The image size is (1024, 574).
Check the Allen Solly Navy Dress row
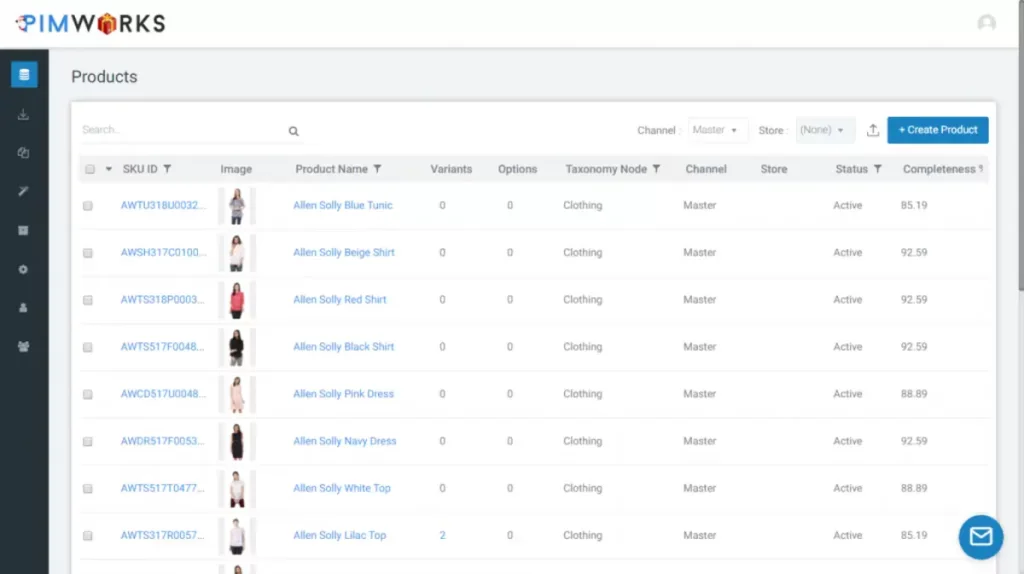(x=88, y=441)
